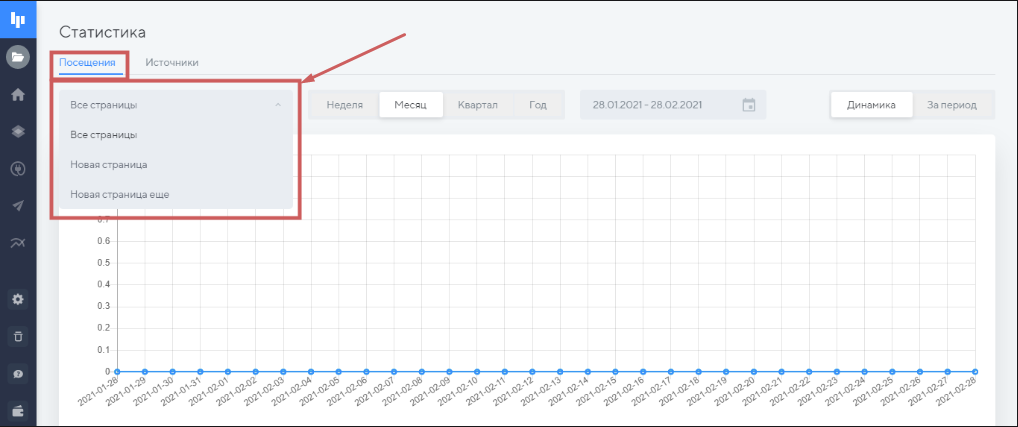Open the paper plane icon in the sidebar

(x=17, y=205)
